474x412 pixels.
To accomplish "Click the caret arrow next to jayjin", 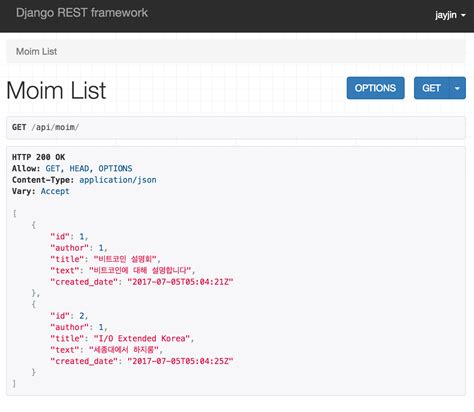I will (463, 15).
